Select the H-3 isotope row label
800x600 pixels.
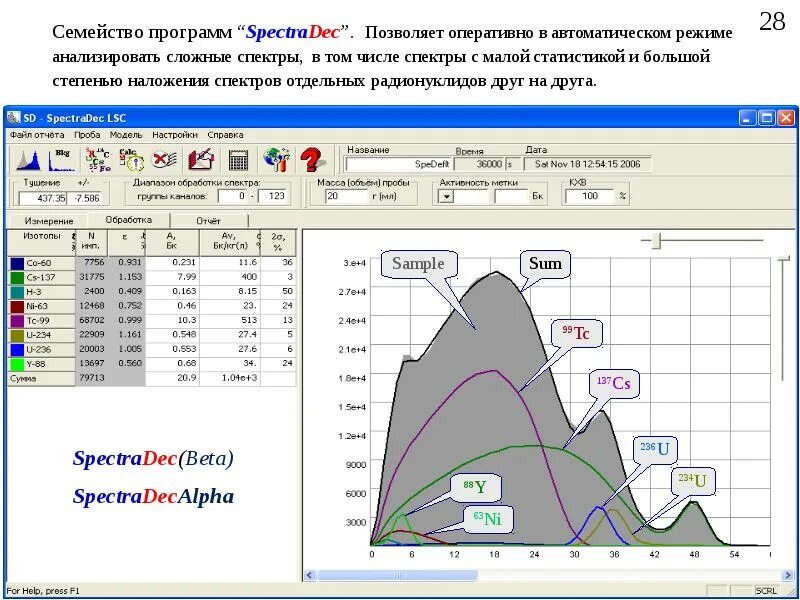coord(35,292)
